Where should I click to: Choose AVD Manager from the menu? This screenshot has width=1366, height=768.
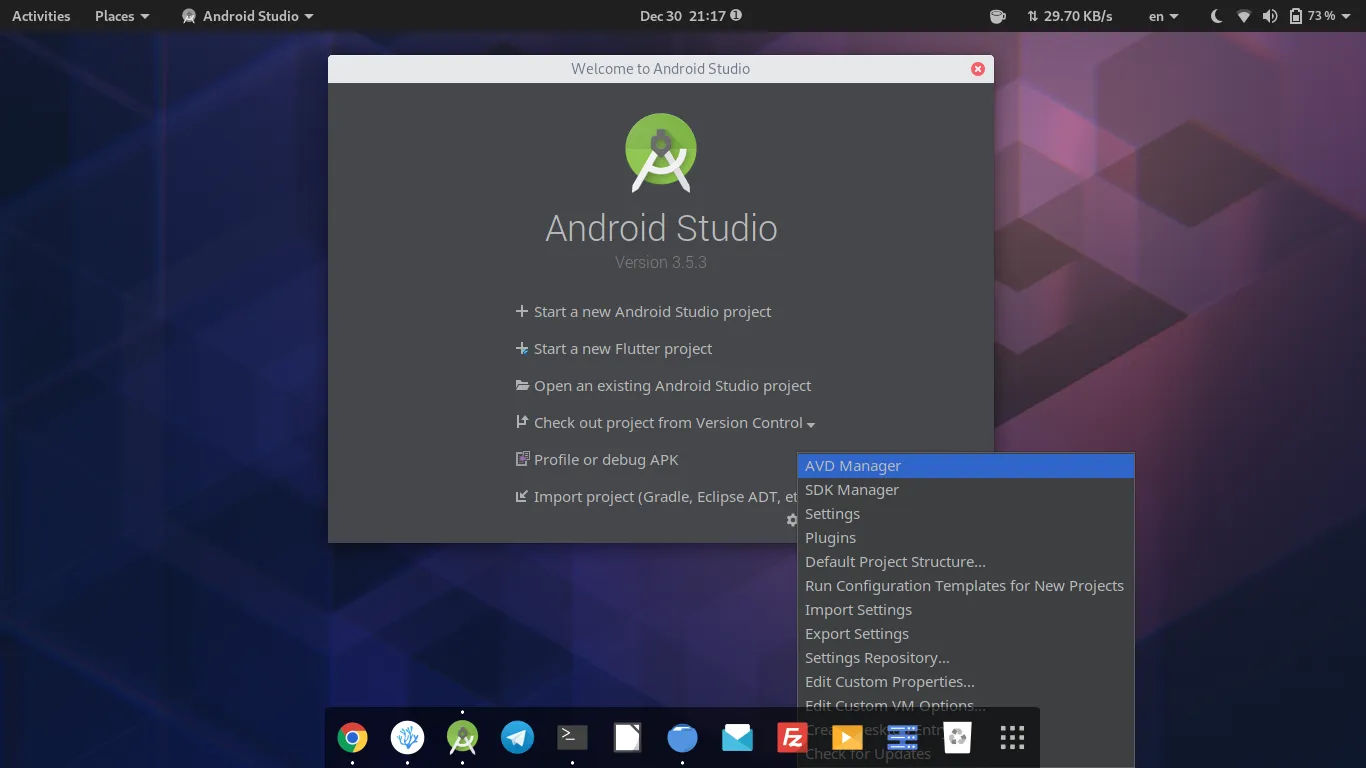click(x=966, y=466)
